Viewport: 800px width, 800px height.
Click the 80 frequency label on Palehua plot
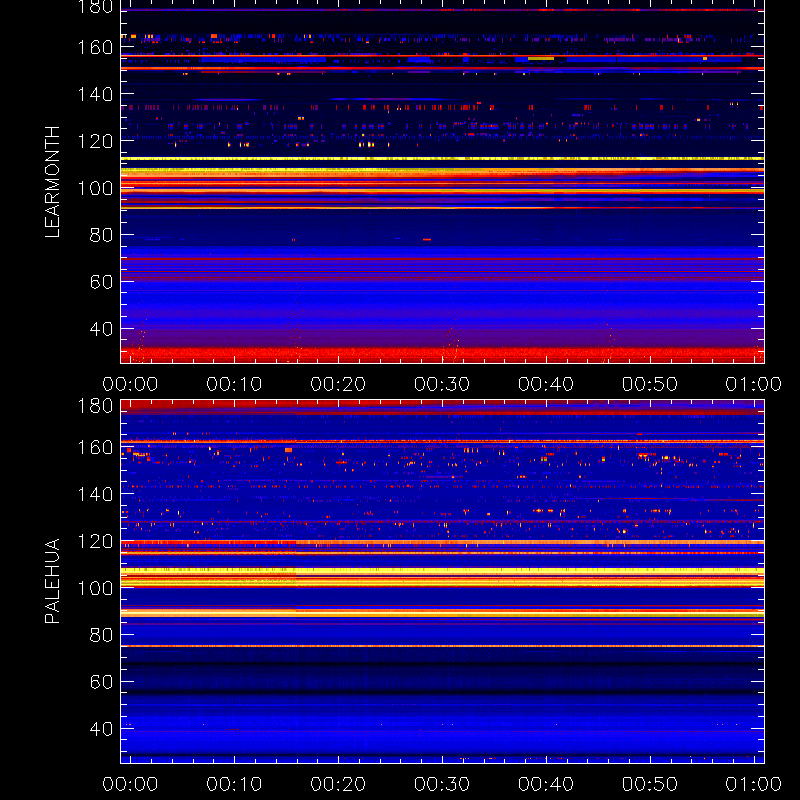pos(101,635)
